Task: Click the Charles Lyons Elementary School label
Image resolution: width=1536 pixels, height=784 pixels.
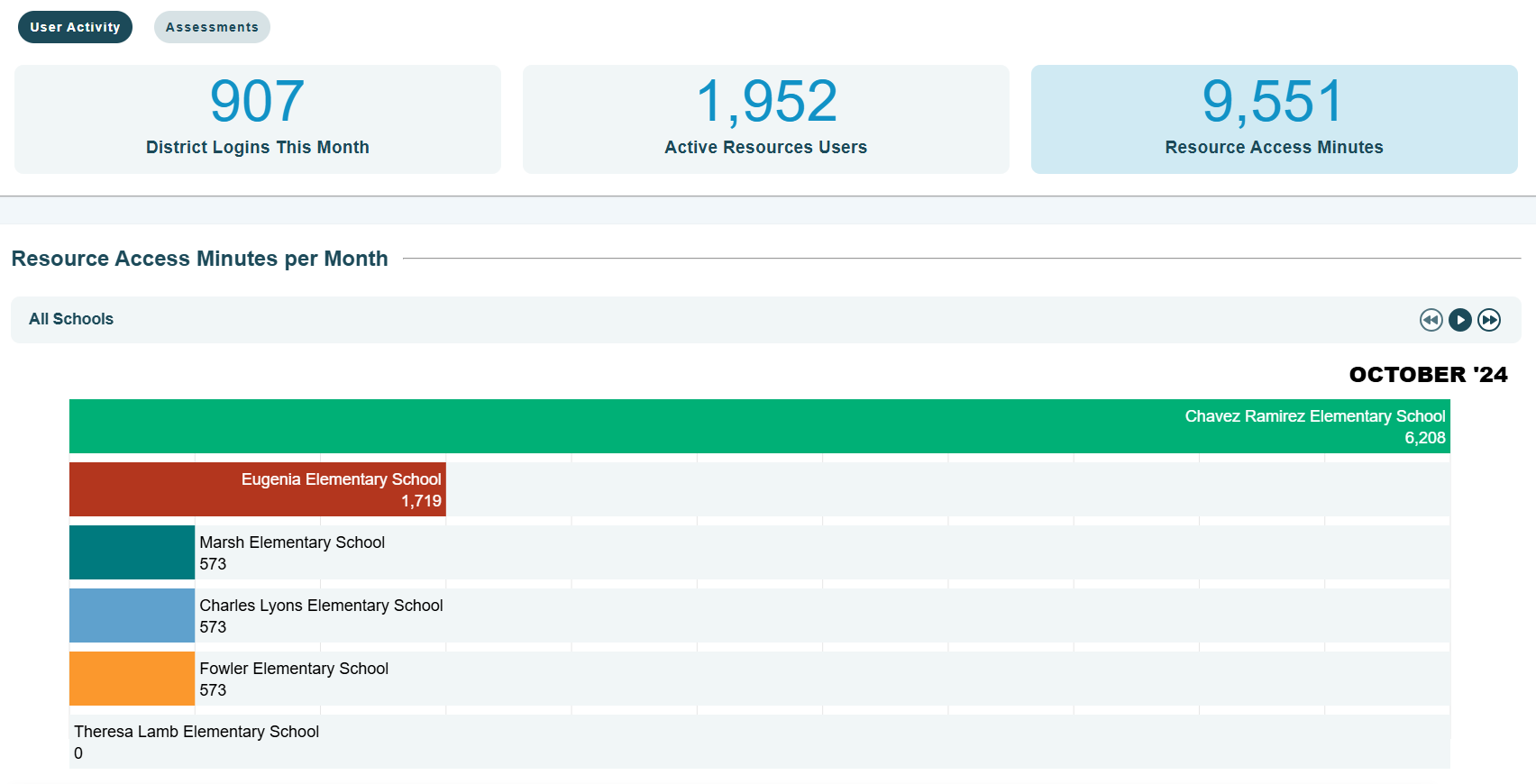Action: [x=321, y=606]
